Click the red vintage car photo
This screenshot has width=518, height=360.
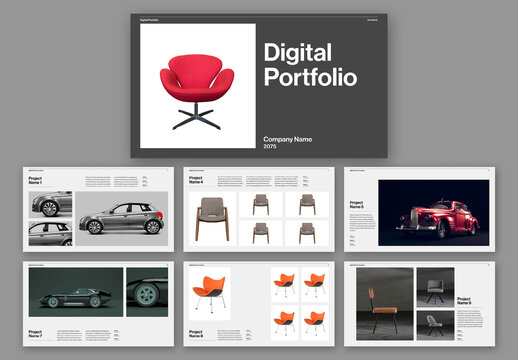[434, 213]
